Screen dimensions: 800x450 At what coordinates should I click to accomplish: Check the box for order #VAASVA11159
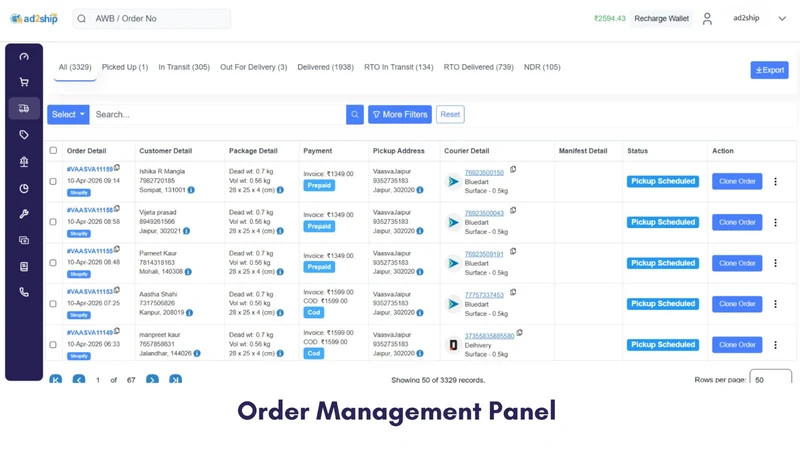[x=53, y=181]
